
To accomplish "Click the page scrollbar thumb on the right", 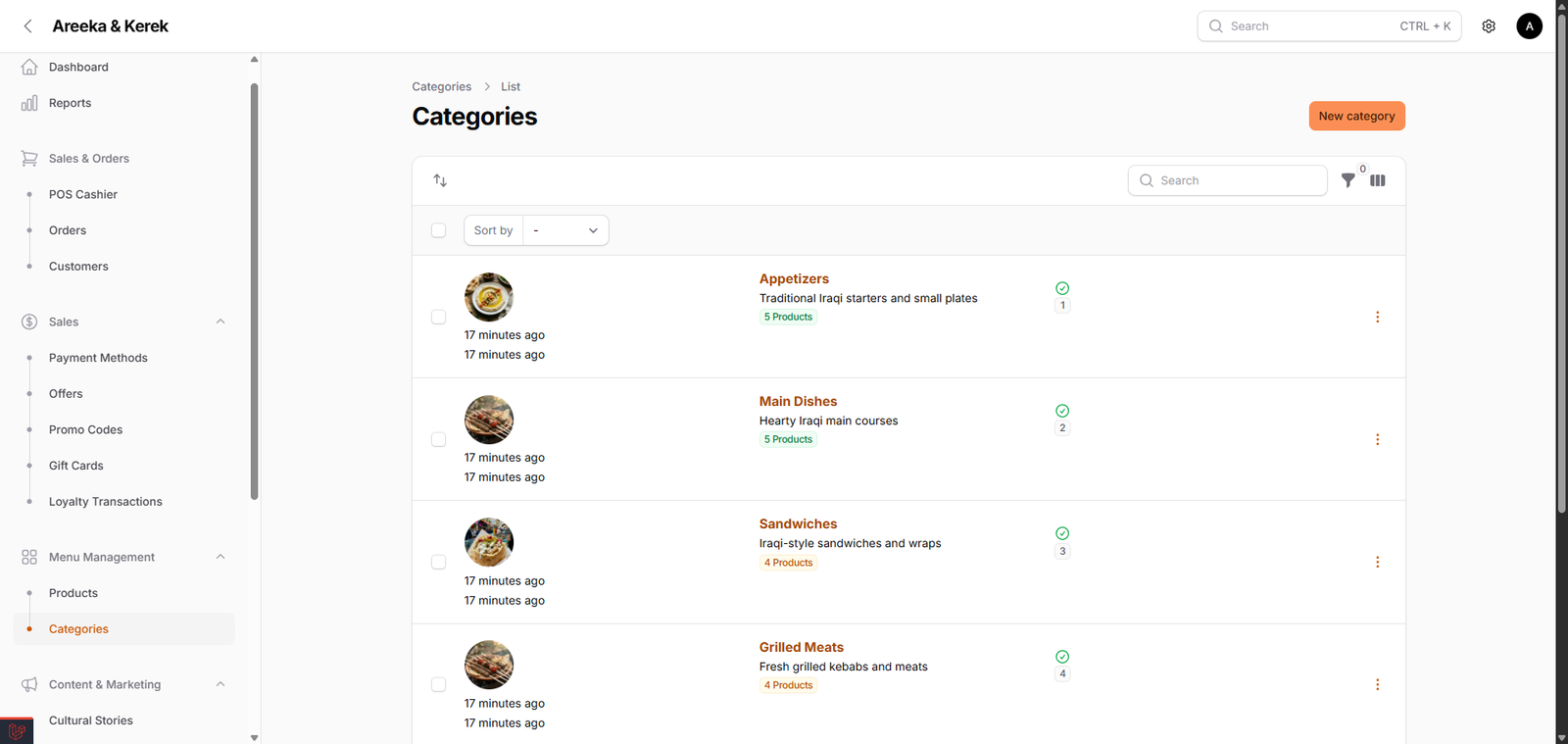I will [1562, 263].
